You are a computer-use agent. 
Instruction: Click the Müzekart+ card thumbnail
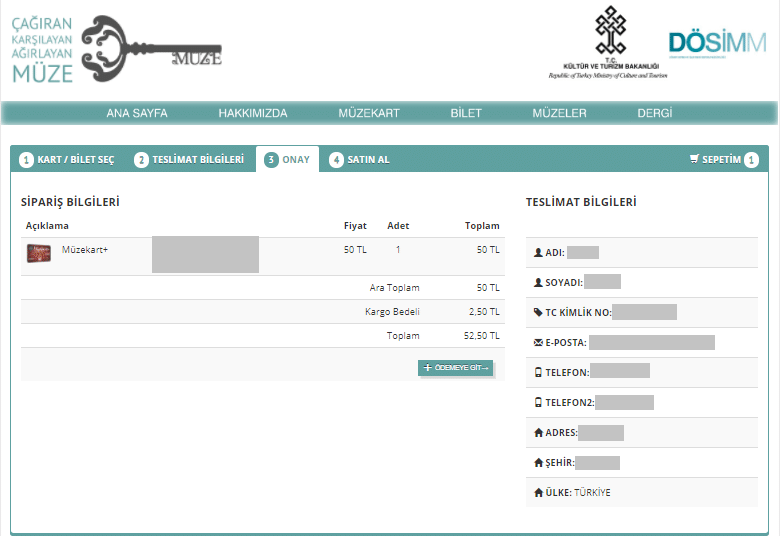(39, 253)
